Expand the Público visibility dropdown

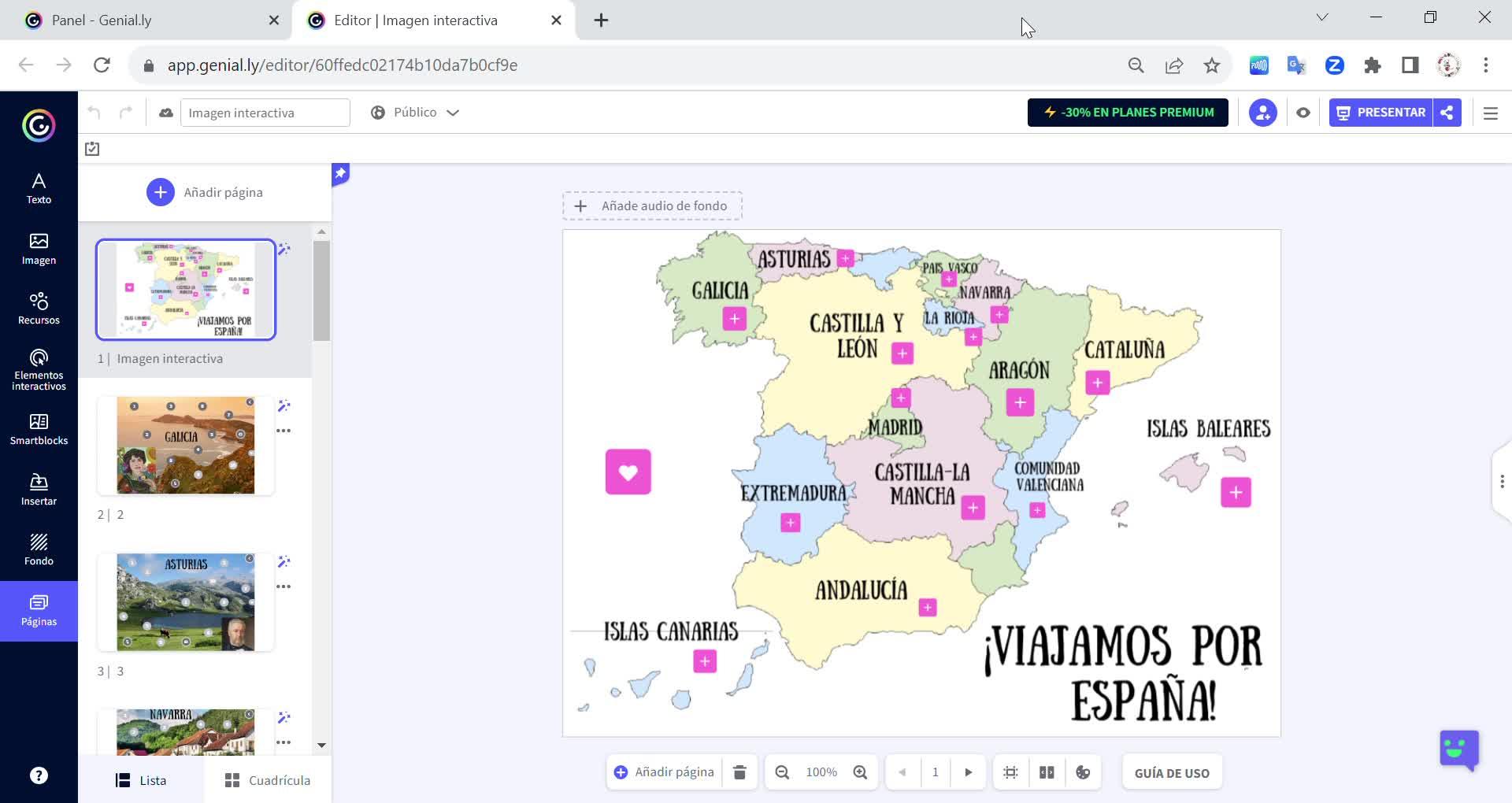pyautogui.click(x=415, y=113)
